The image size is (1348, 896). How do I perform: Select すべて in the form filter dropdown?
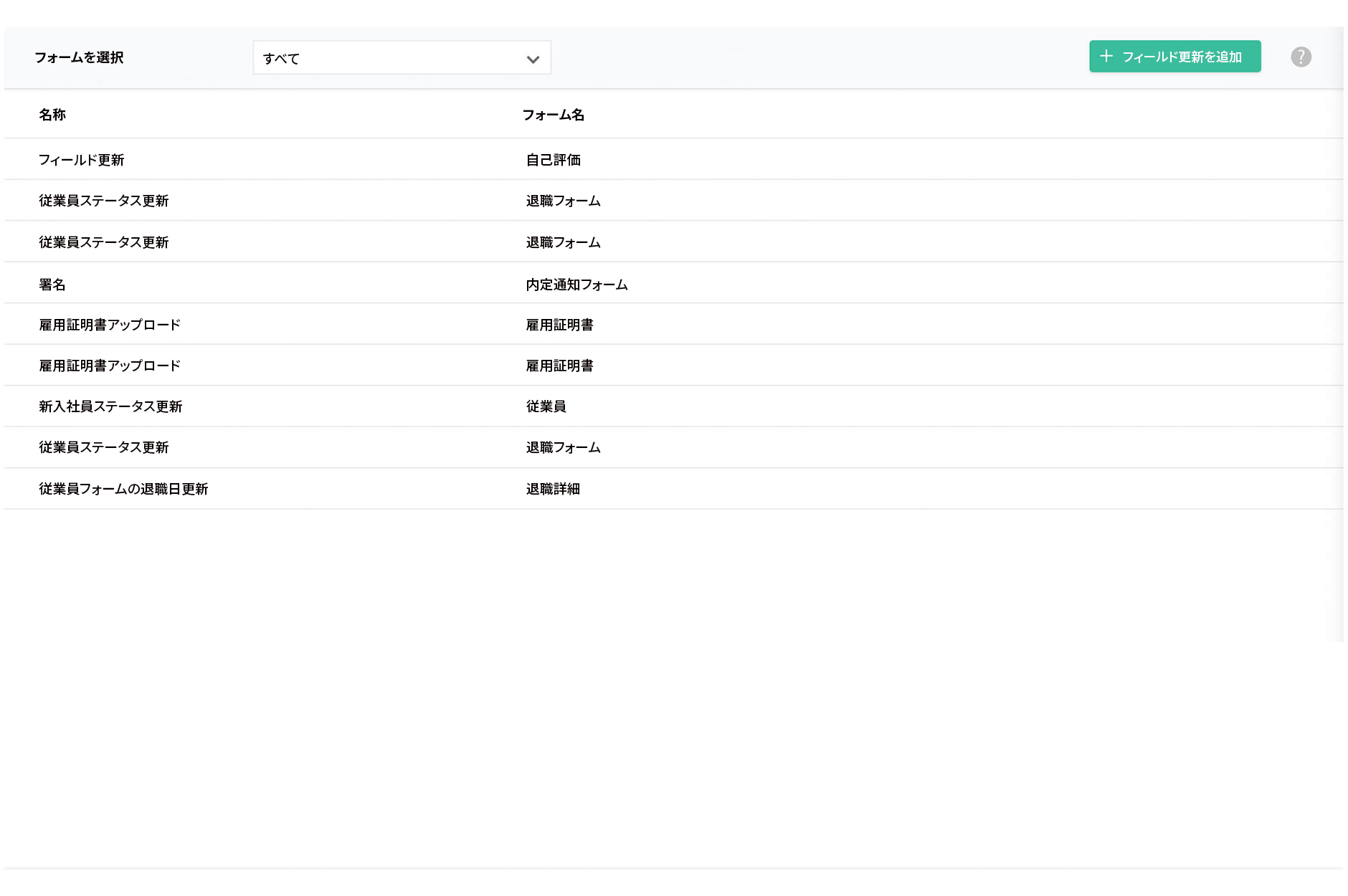click(x=402, y=58)
